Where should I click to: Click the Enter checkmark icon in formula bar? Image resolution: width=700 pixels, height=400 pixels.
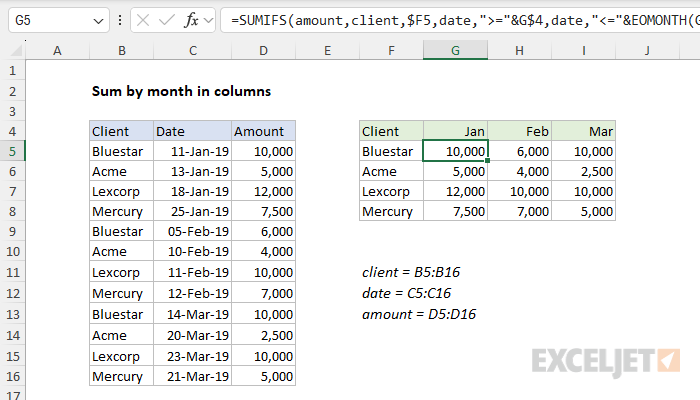167,20
